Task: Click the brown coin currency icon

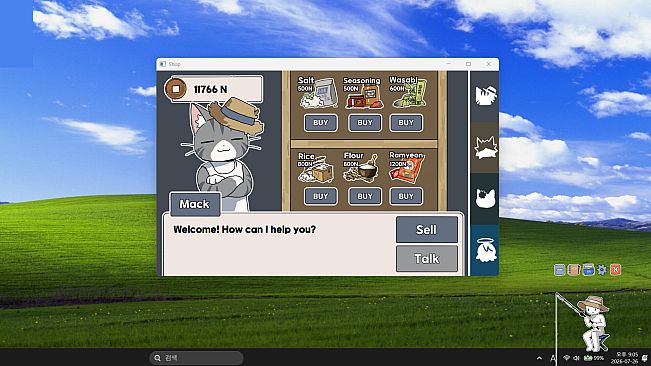Action: click(176, 89)
